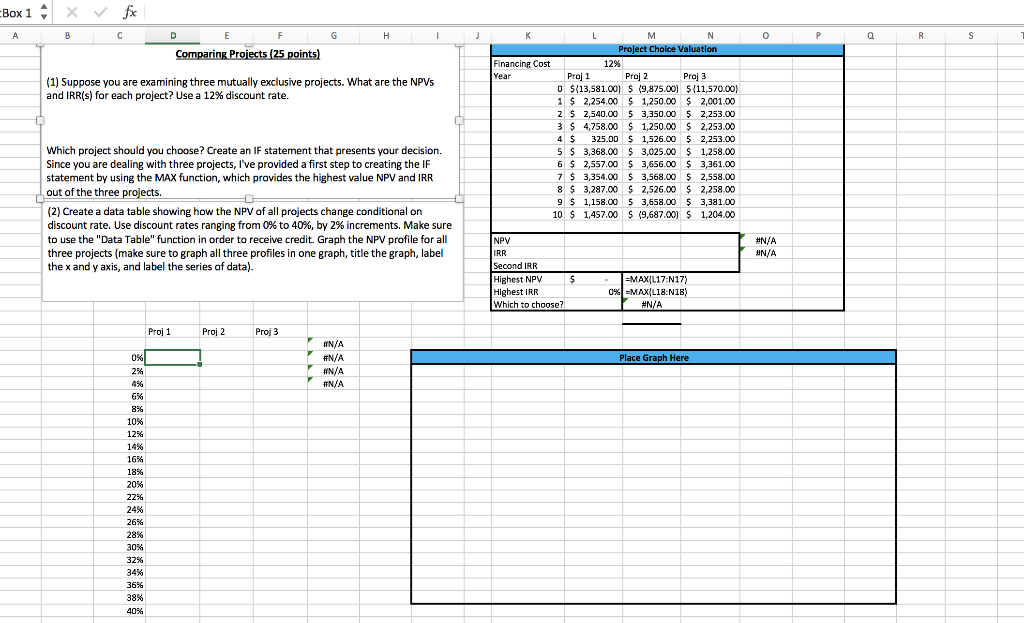1024x623 pixels.
Task: Select the 2% discount rate cell
Action: point(120,371)
